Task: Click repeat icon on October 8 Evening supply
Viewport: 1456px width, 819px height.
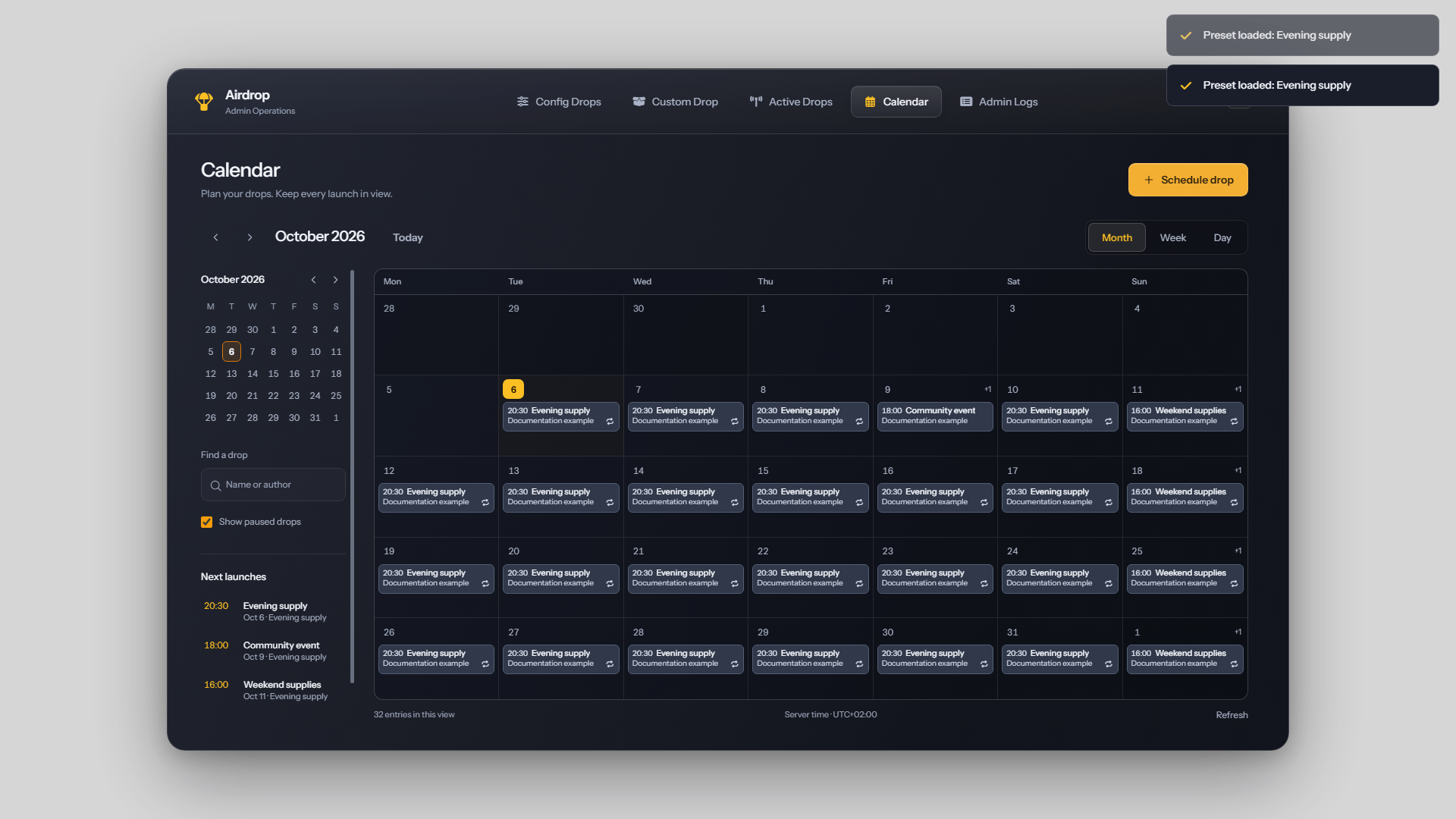Action: (859, 422)
